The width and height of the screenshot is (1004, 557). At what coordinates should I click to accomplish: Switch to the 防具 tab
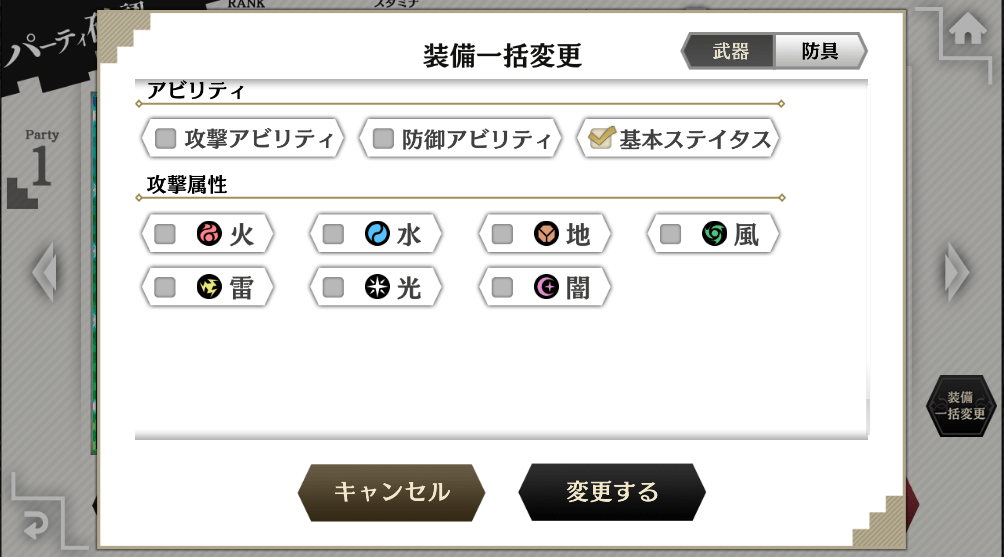[x=820, y=51]
